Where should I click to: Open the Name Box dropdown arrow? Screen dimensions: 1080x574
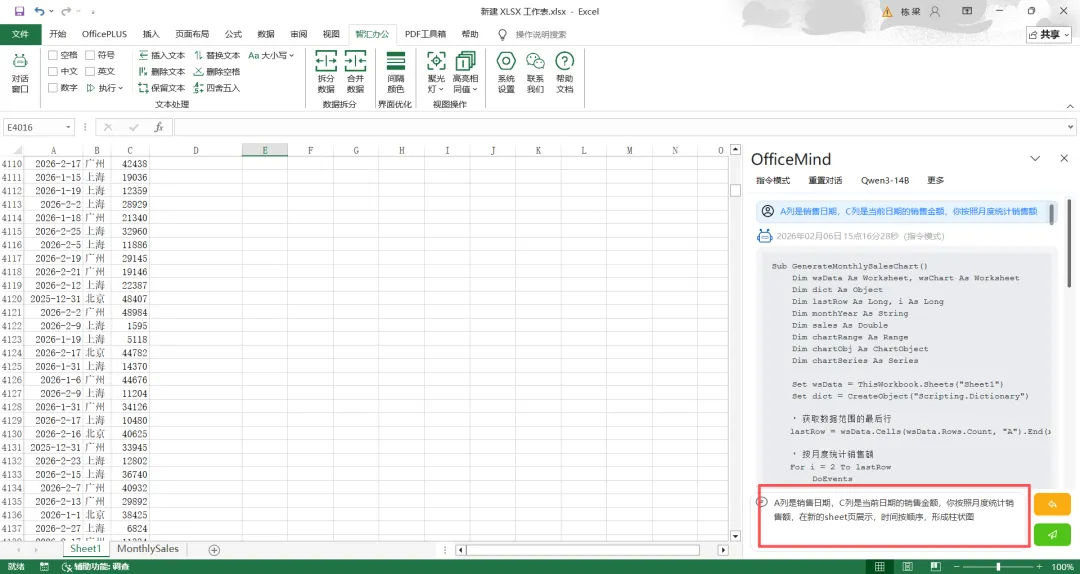click(68, 127)
